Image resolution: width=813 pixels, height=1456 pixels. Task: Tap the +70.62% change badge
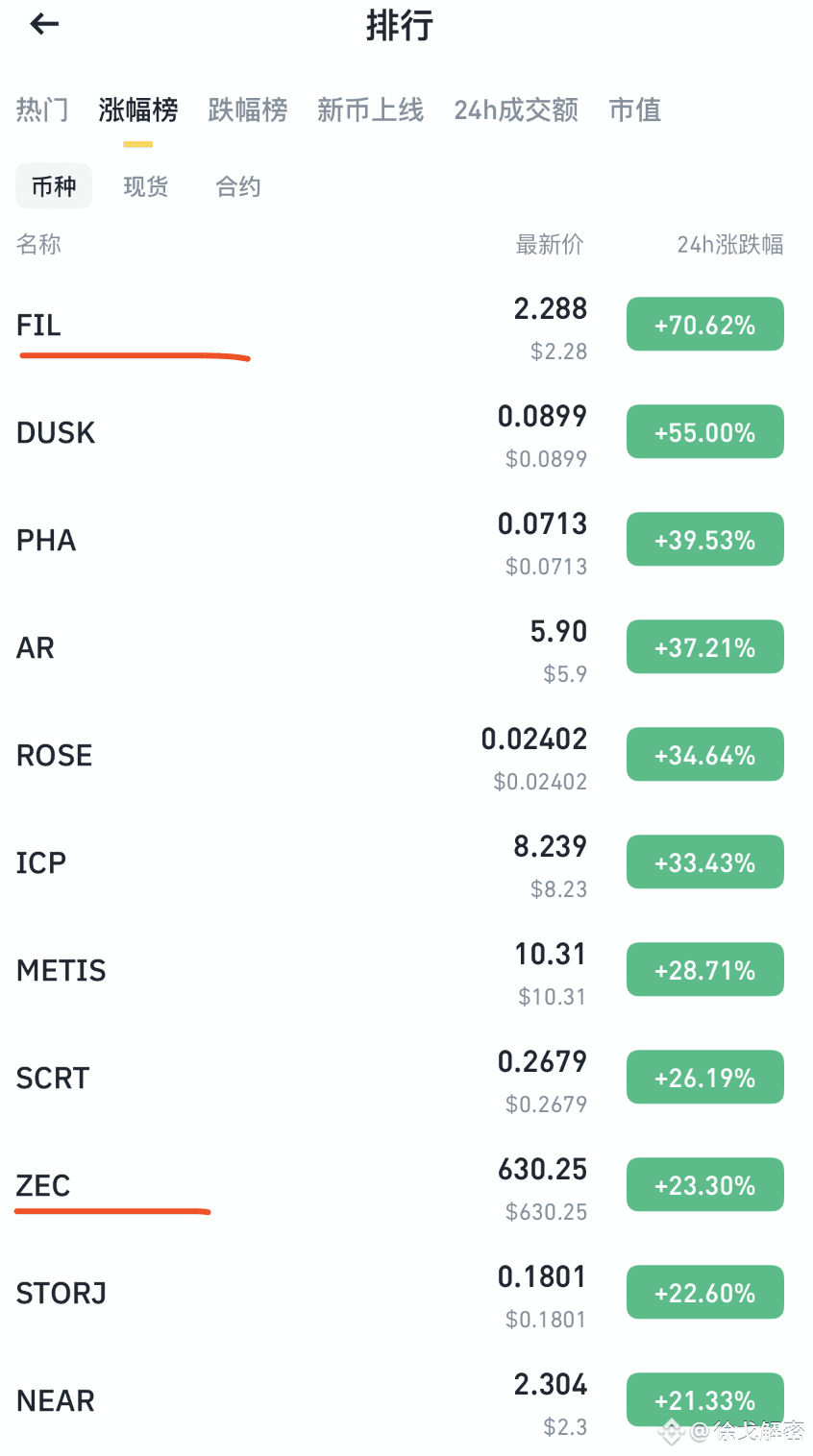point(704,326)
